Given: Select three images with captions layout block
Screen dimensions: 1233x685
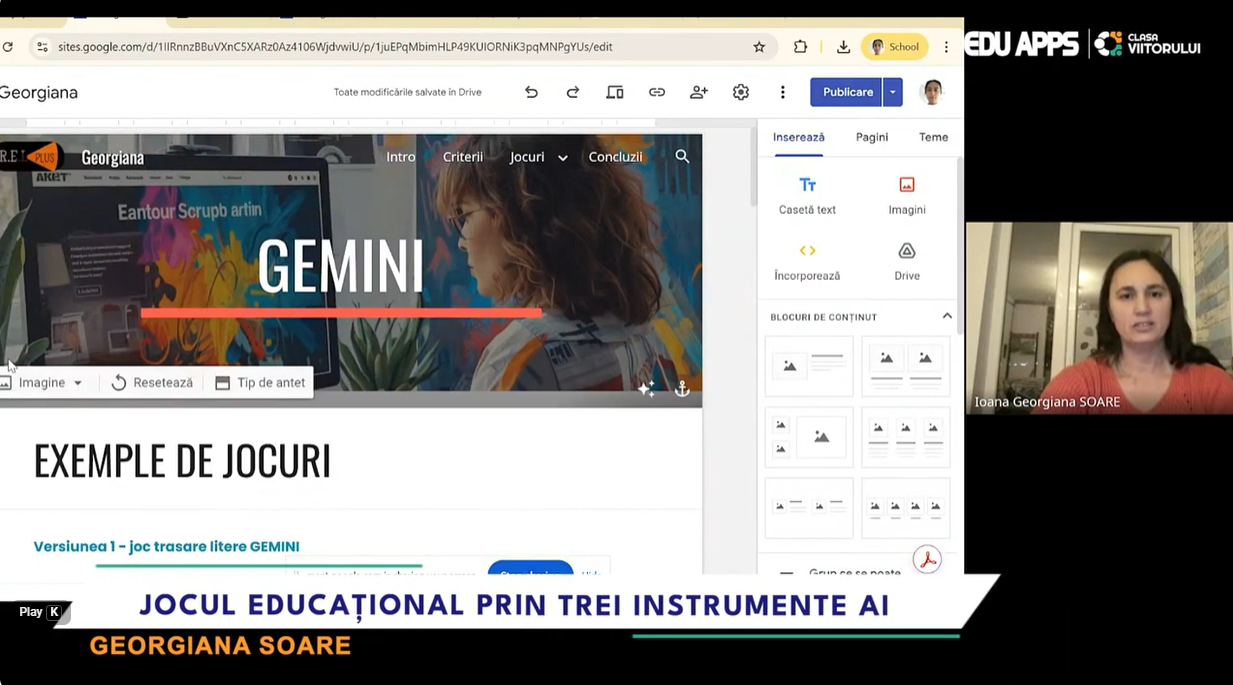Looking at the screenshot, I should pos(906,437).
